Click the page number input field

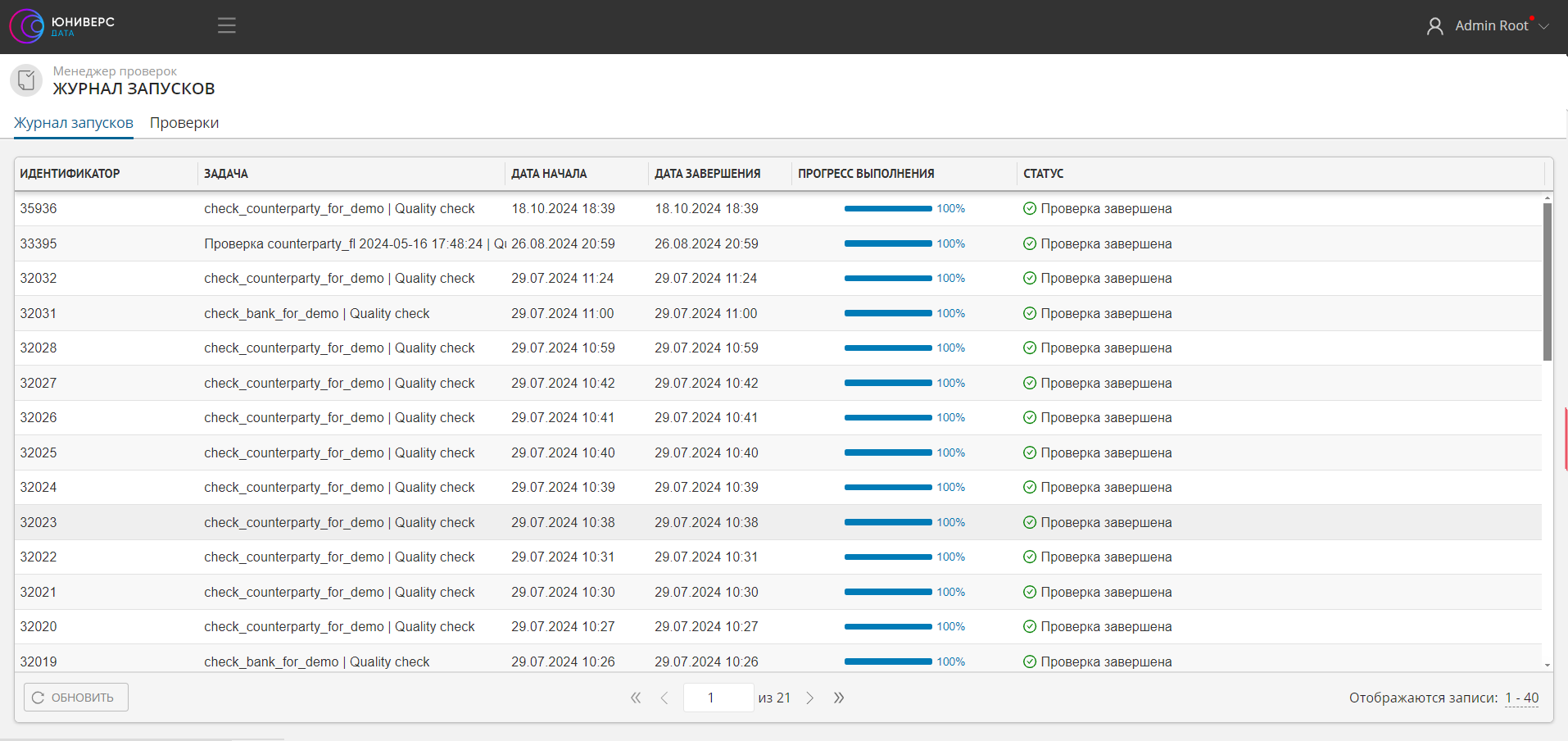pyautogui.click(x=718, y=698)
